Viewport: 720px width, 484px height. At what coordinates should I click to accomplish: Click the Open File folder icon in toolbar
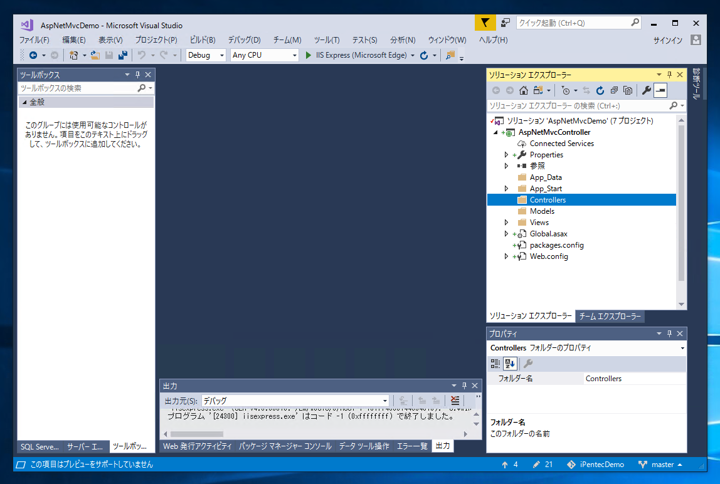pyautogui.click(x=95, y=55)
